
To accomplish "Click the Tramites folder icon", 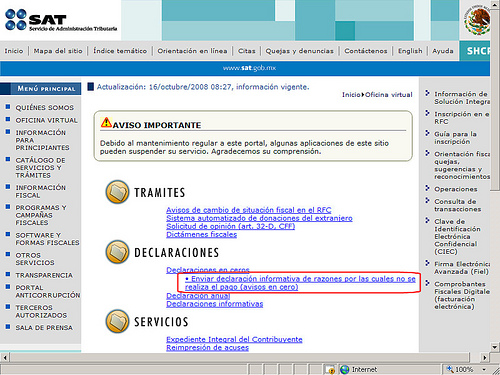I will (117, 192).
